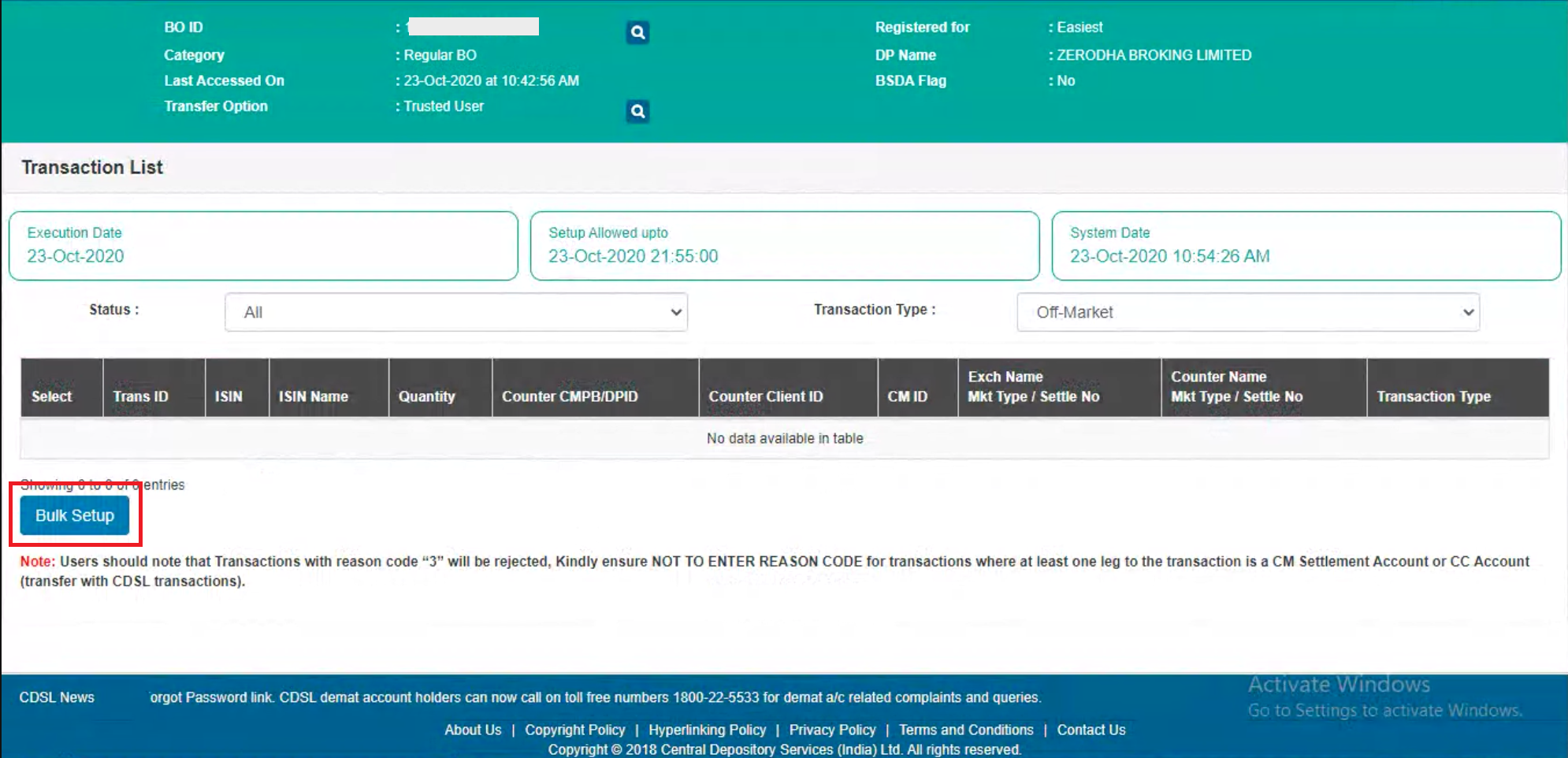Sort table by Trans ID column
Viewport: 1568px width, 758px height.
coord(141,396)
